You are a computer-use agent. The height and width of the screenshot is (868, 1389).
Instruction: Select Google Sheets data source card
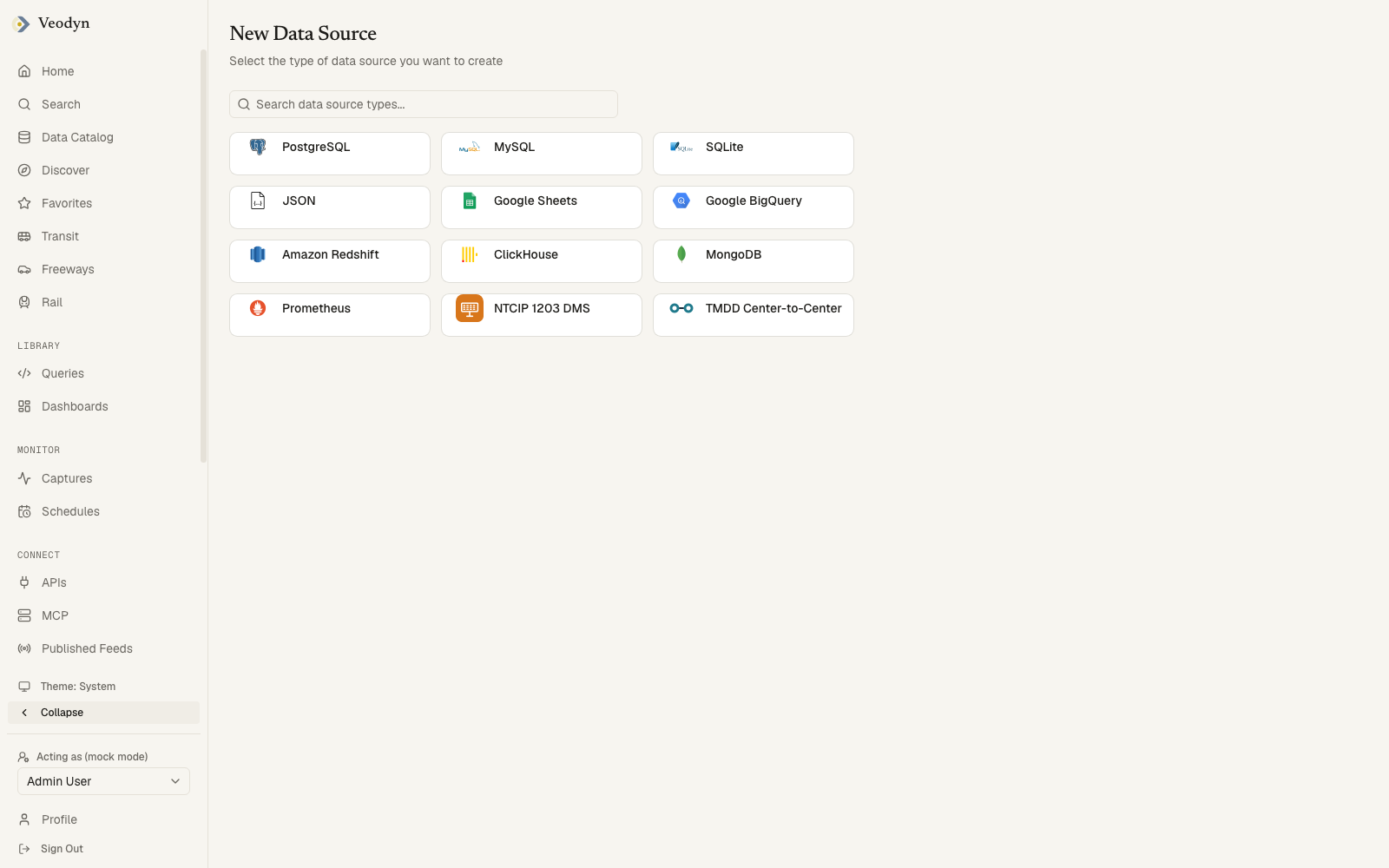[542, 207]
